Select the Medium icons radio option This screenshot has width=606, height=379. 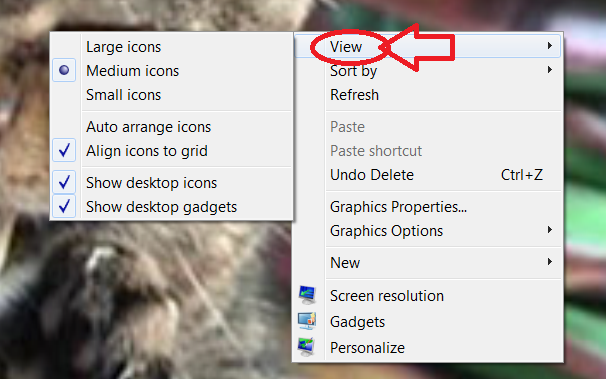point(64,70)
